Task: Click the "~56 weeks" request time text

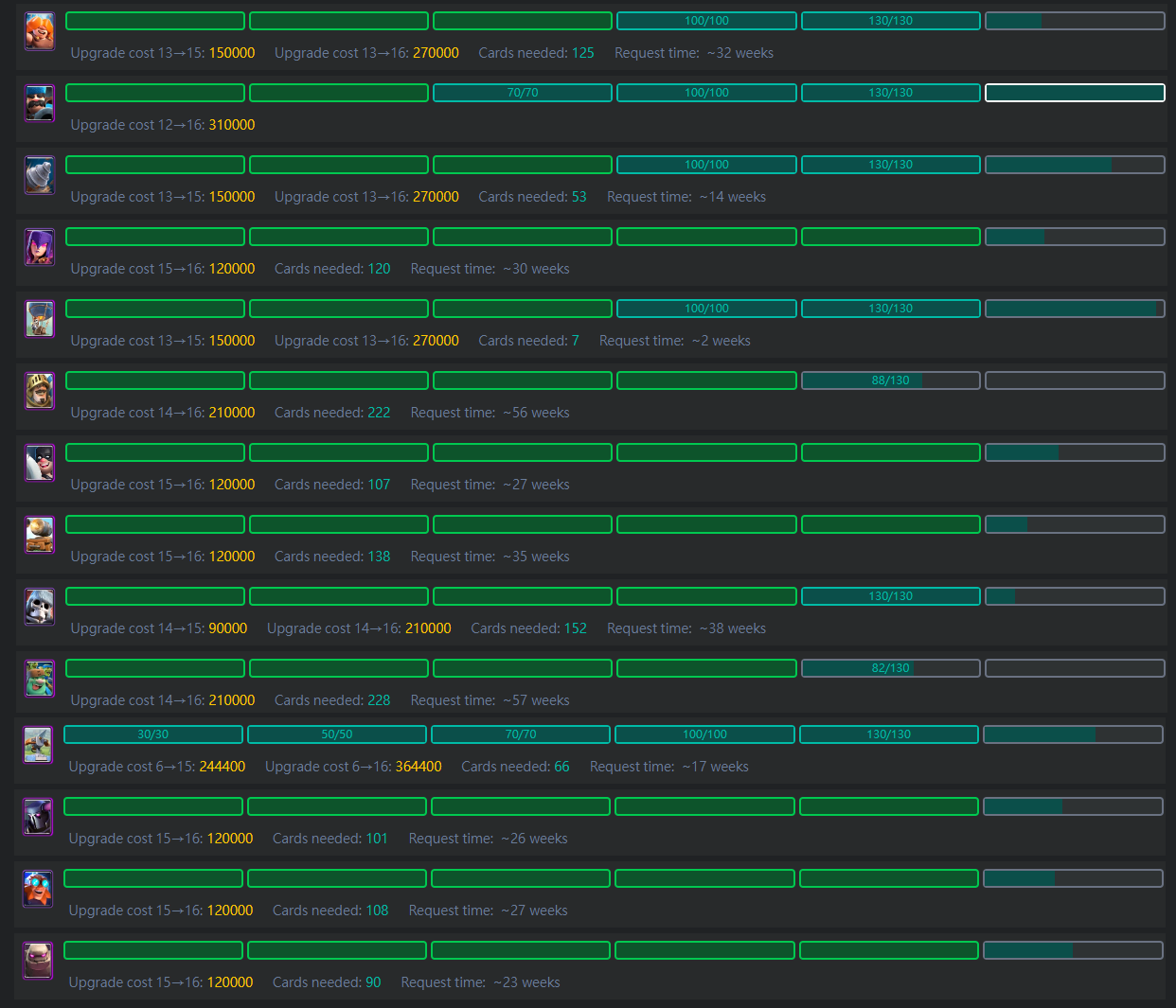Action: point(536,413)
